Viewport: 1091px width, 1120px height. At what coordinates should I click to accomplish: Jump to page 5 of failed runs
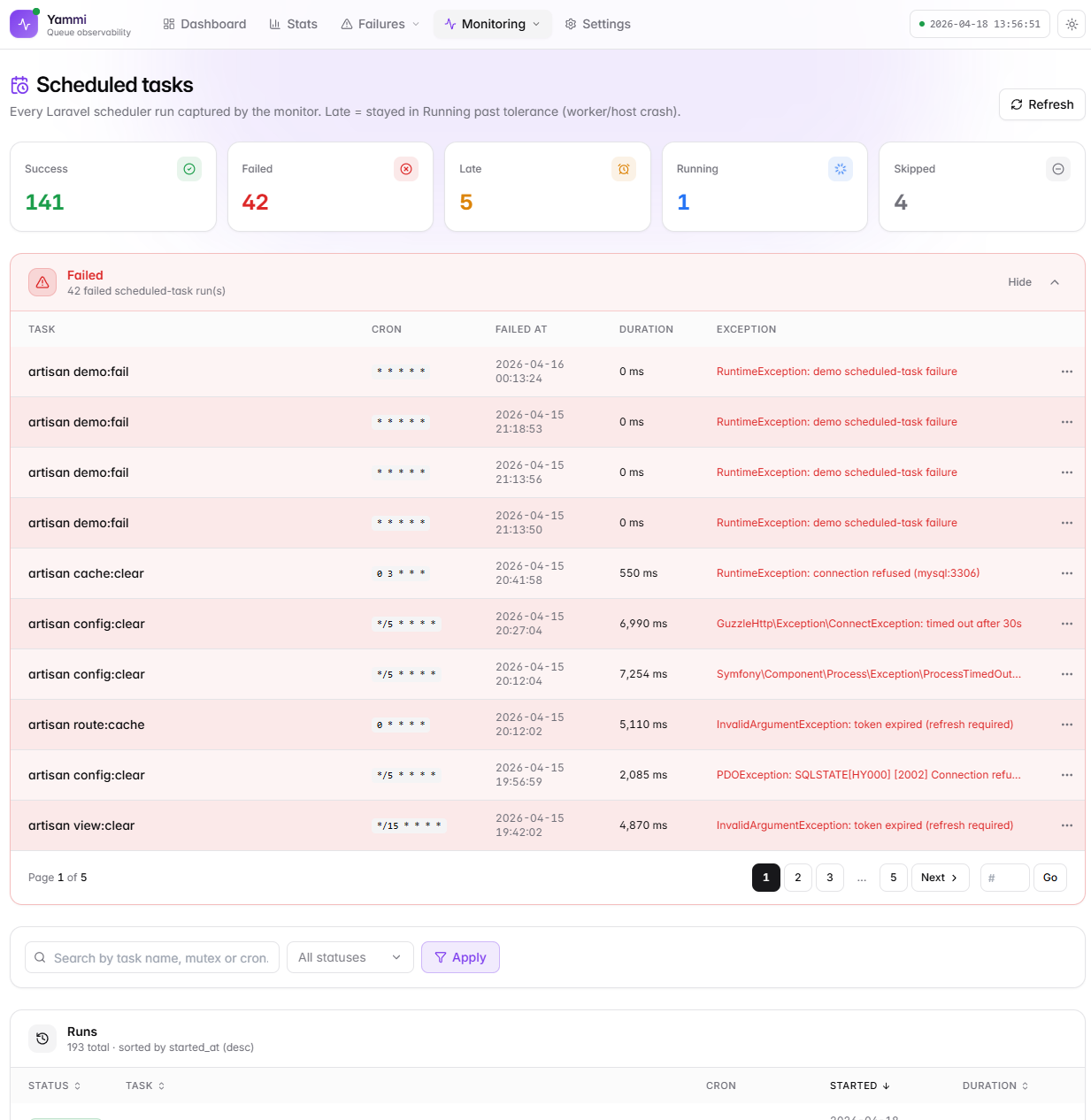(x=894, y=878)
